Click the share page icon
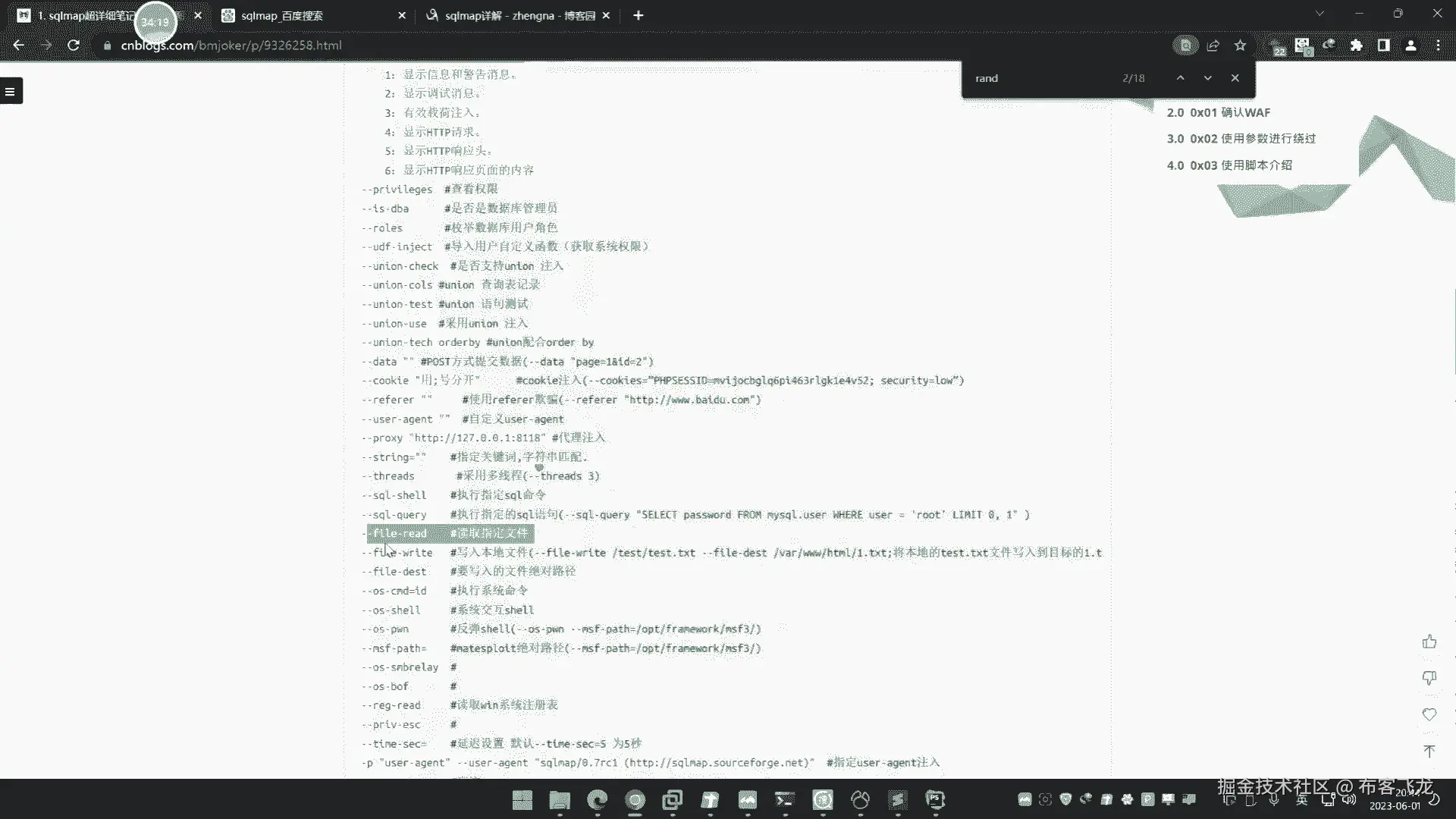Image resolution: width=1456 pixels, height=819 pixels. [x=1213, y=45]
